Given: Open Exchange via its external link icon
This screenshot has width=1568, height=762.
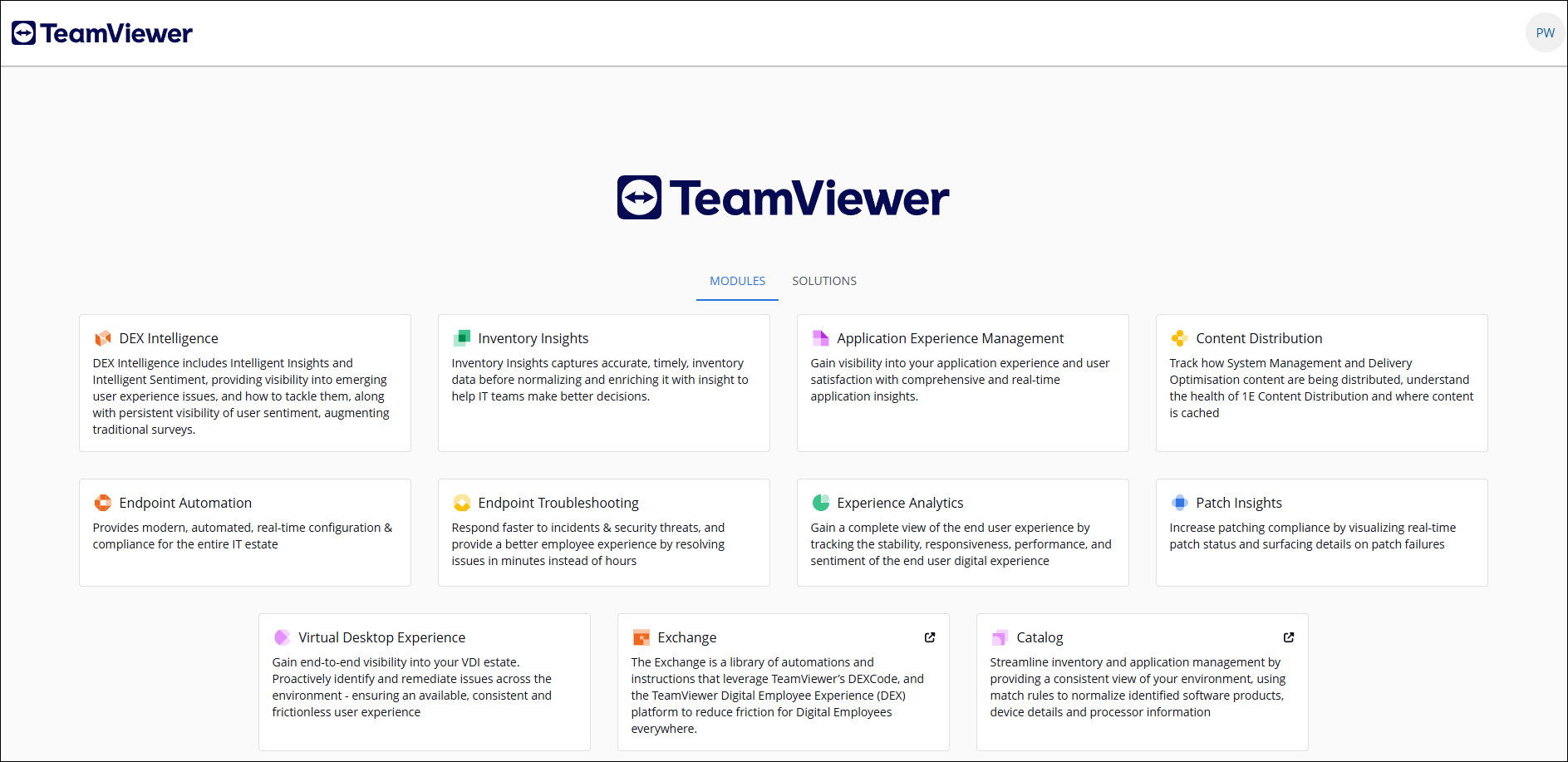Looking at the screenshot, I should click(x=930, y=637).
